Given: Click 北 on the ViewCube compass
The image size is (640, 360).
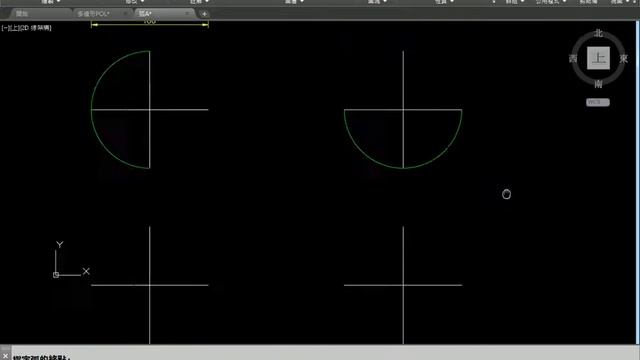Looking at the screenshot, I should (598, 33).
